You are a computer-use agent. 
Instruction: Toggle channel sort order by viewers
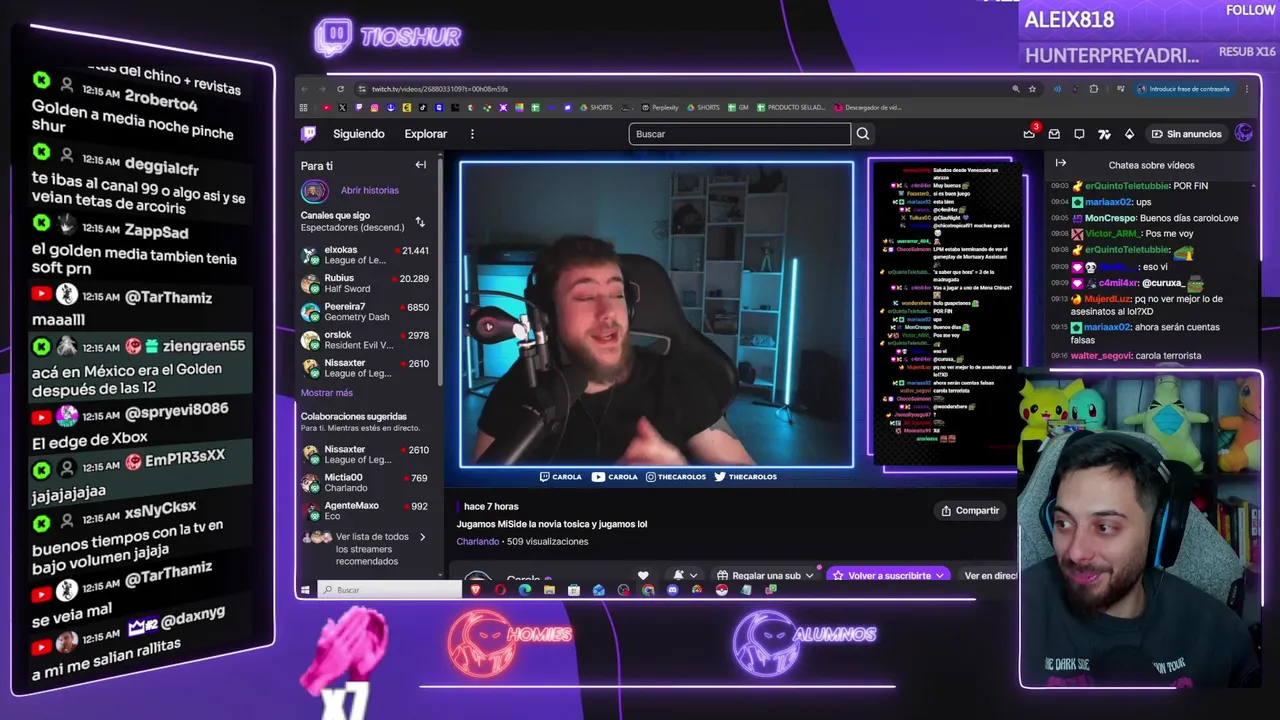coord(420,222)
